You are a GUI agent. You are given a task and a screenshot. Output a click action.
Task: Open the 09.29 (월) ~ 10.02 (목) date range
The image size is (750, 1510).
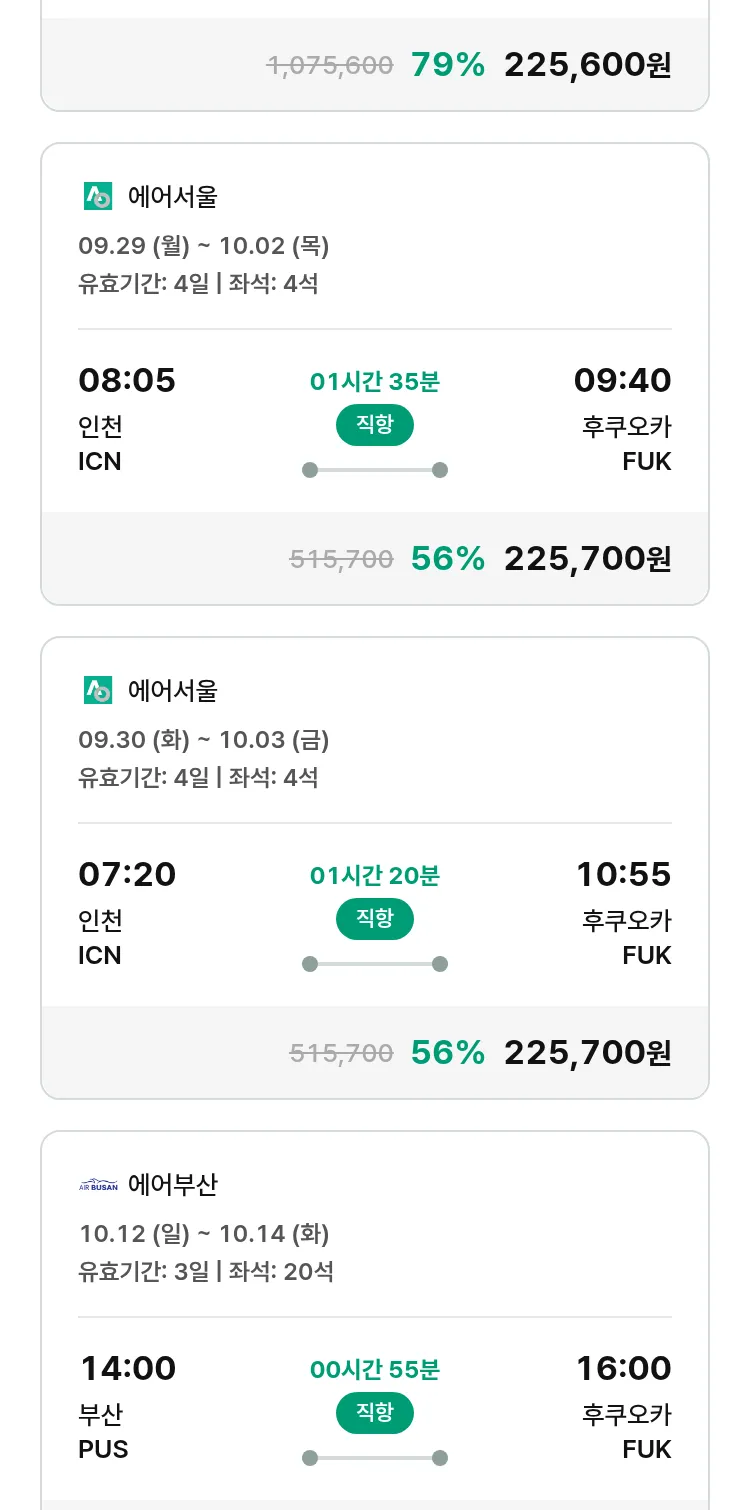[204, 246]
